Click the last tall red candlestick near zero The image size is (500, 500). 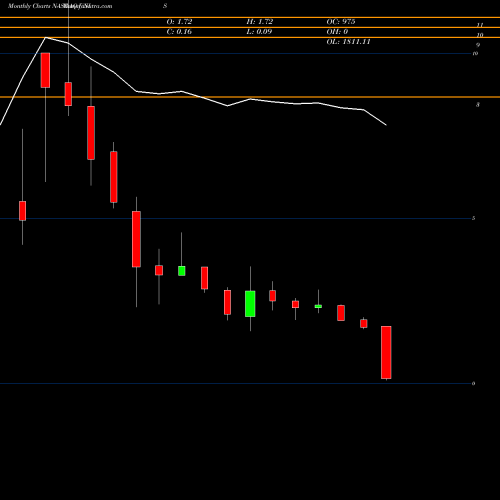pos(386,352)
